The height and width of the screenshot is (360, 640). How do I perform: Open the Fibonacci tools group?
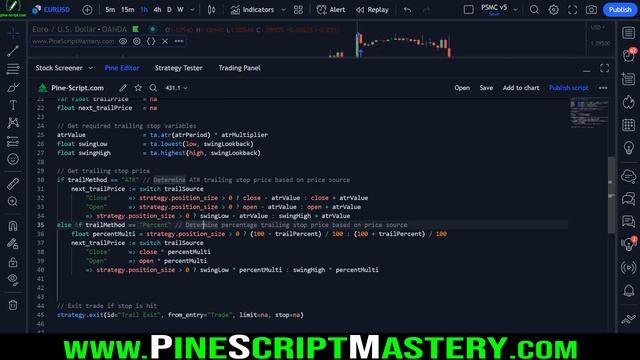(x=13, y=69)
